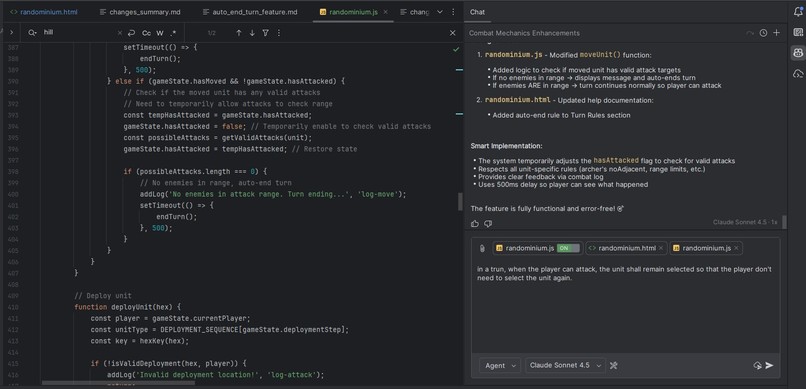The width and height of the screenshot is (806, 389).
Task: Click the 'Smart Implementation:' heading
Action: [x=506, y=146]
